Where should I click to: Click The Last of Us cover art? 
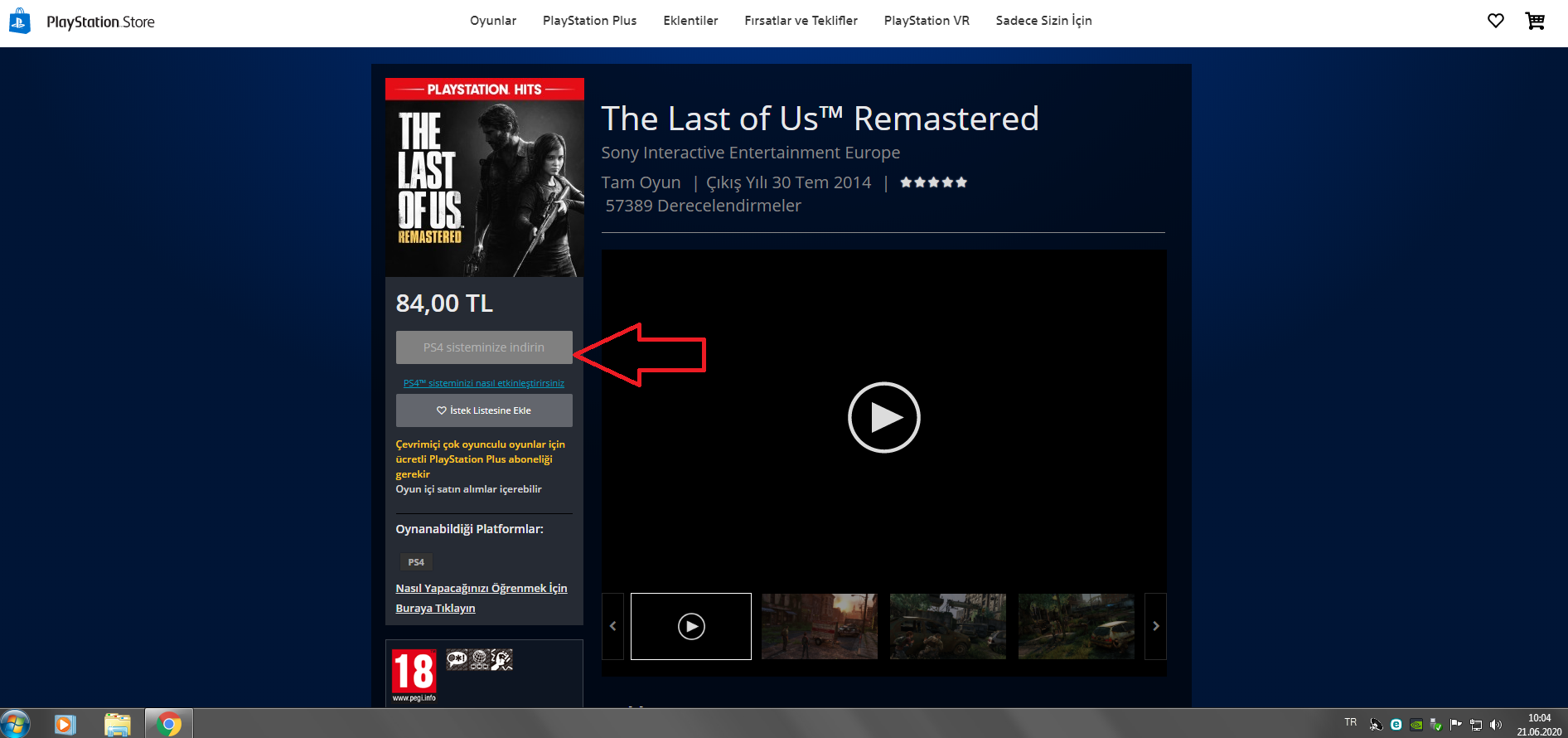(x=485, y=177)
